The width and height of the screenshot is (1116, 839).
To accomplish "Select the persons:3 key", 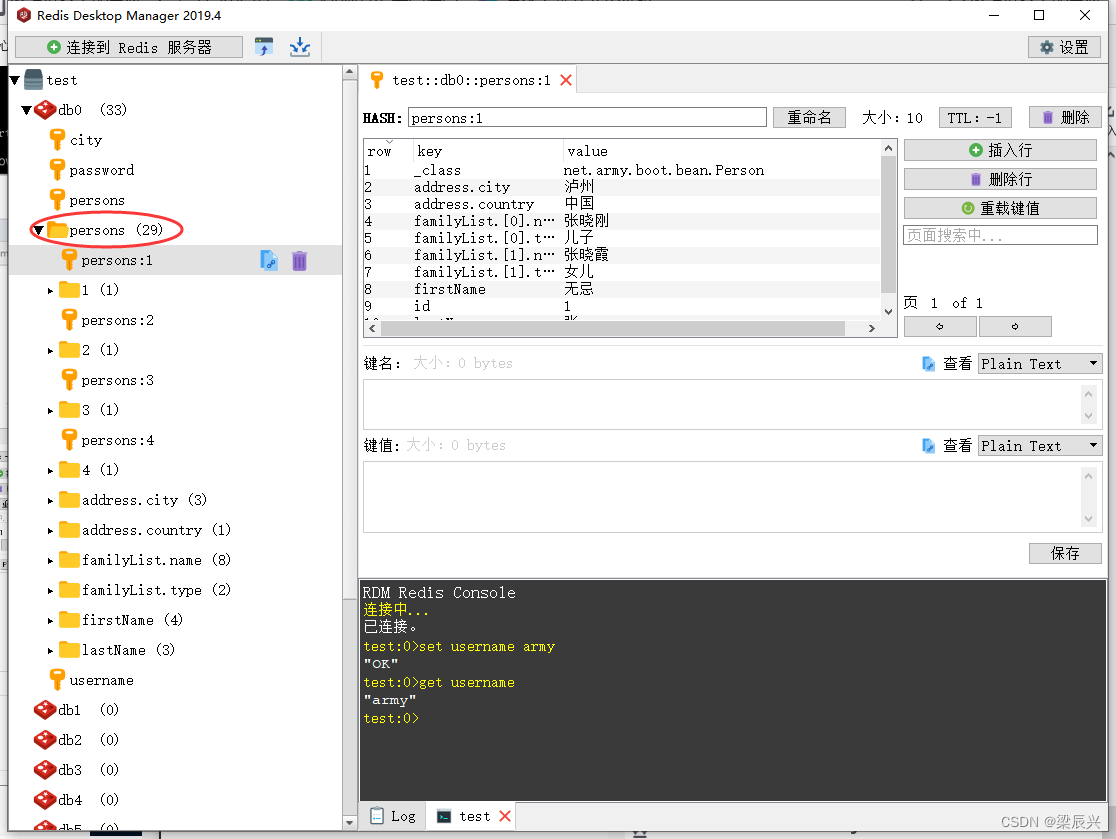I will tap(117, 380).
